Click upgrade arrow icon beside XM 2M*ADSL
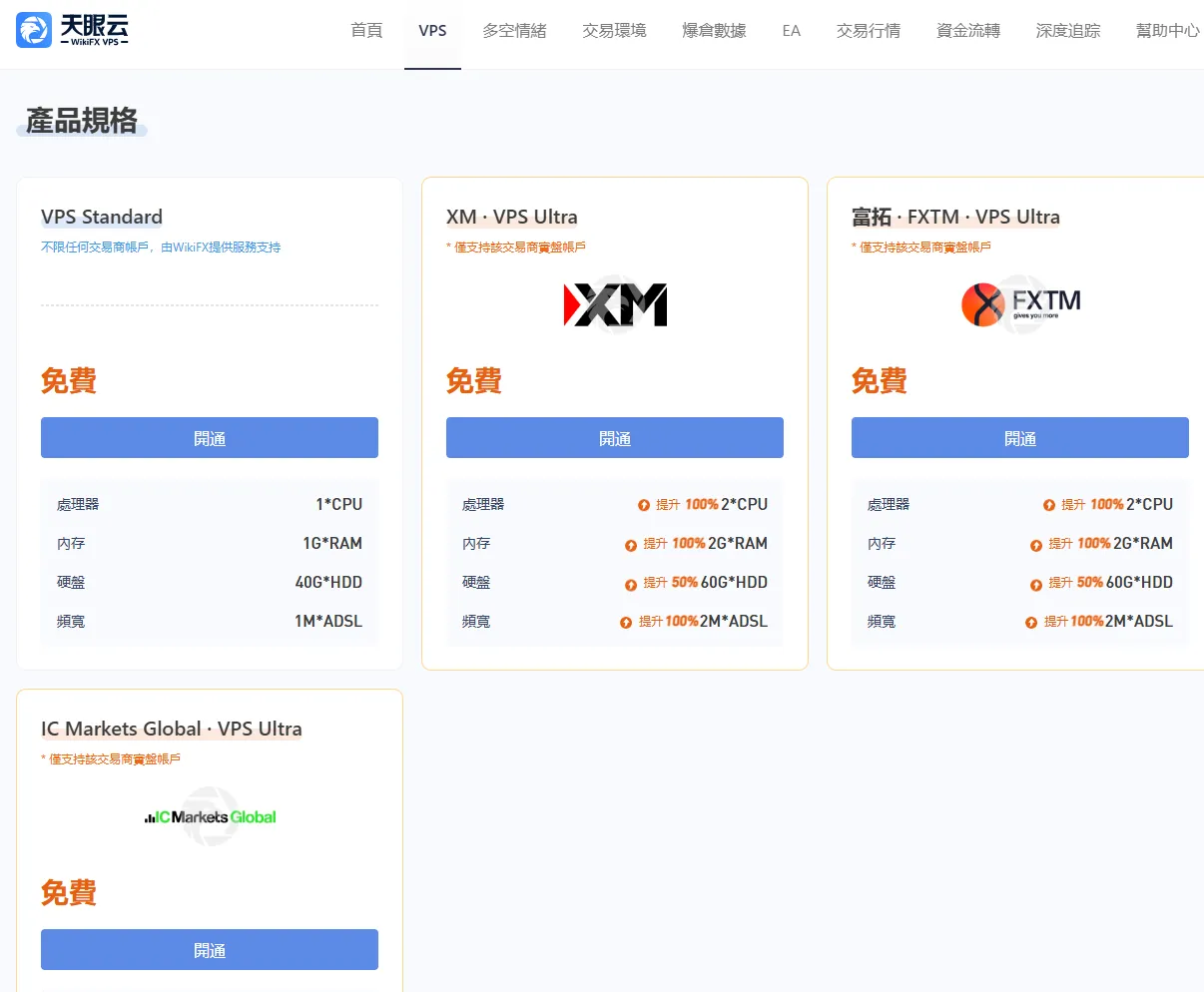1204x992 pixels. click(626, 623)
